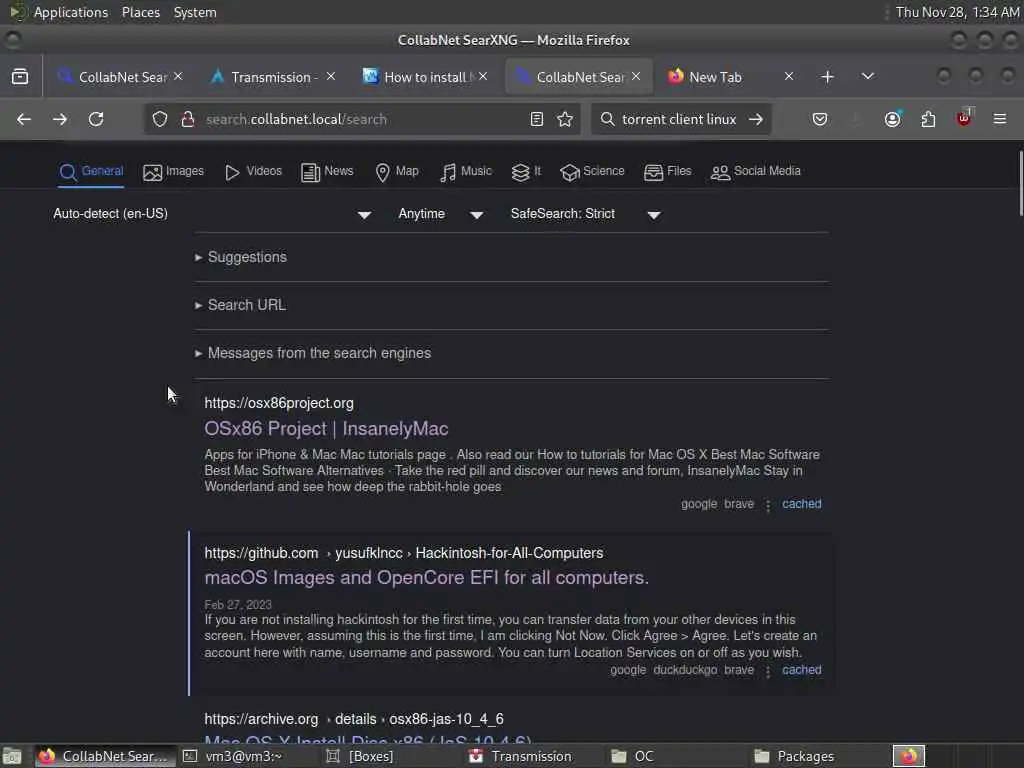Screen dimensions: 1024x768
Task: Click the Firefox back arrow
Action: pos(24,119)
